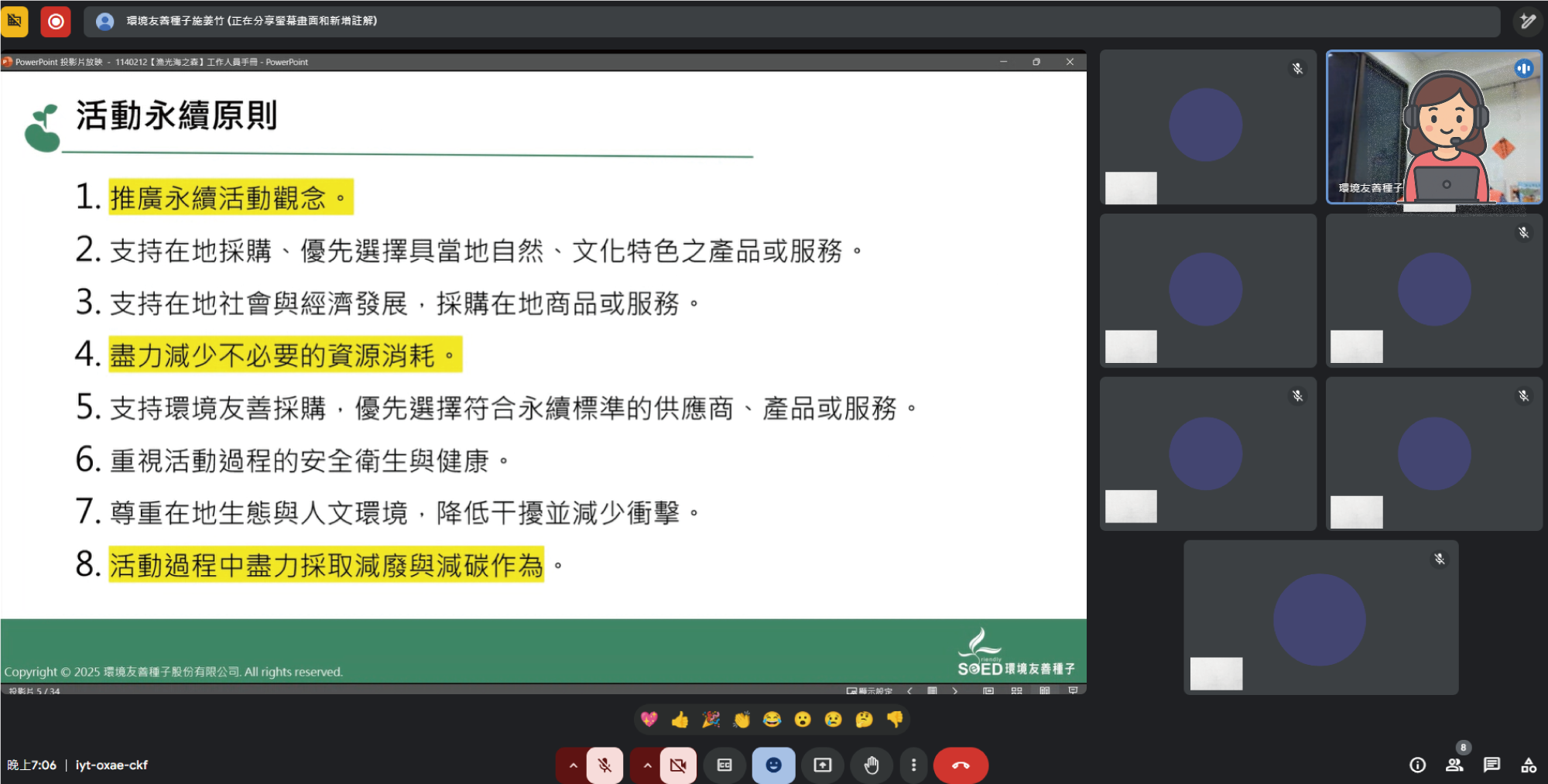This screenshot has height=784, width=1548.
Task: Show the participants people panel
Action: click(x=1454, y=765)
